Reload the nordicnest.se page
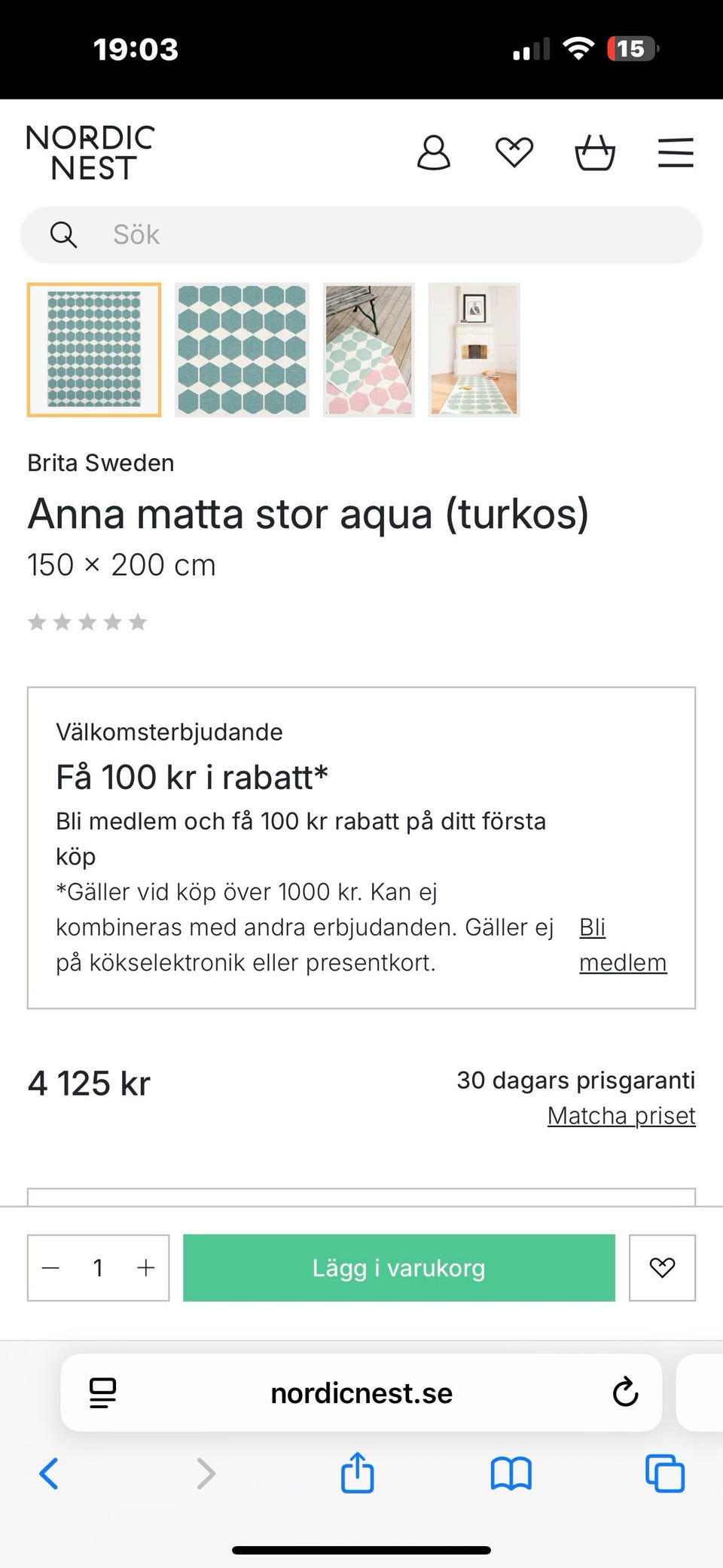 pos(625,1392)
